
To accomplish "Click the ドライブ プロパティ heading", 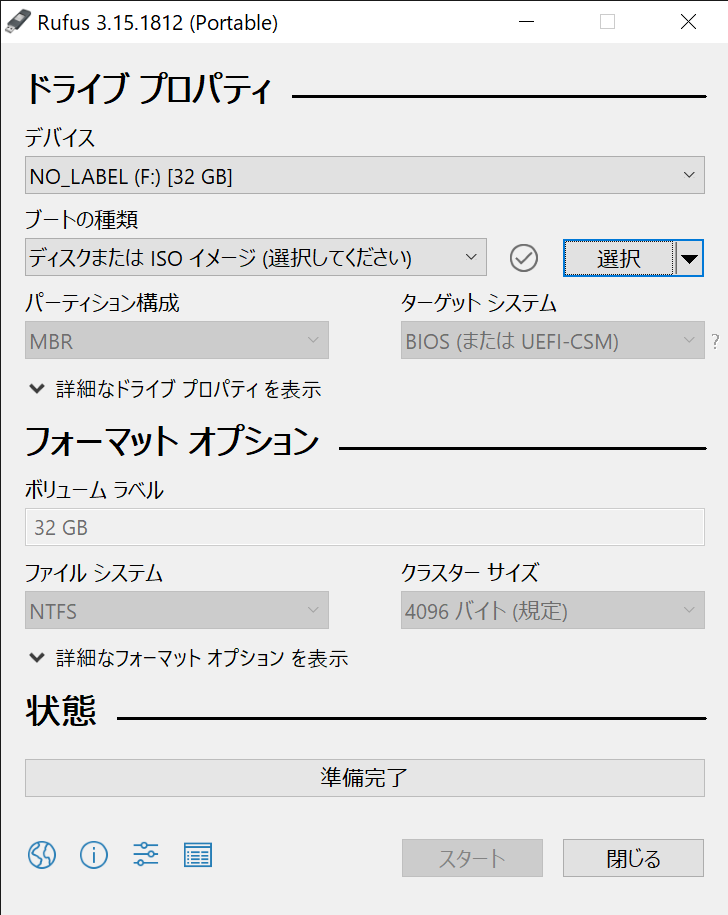I will pos(149,89).
